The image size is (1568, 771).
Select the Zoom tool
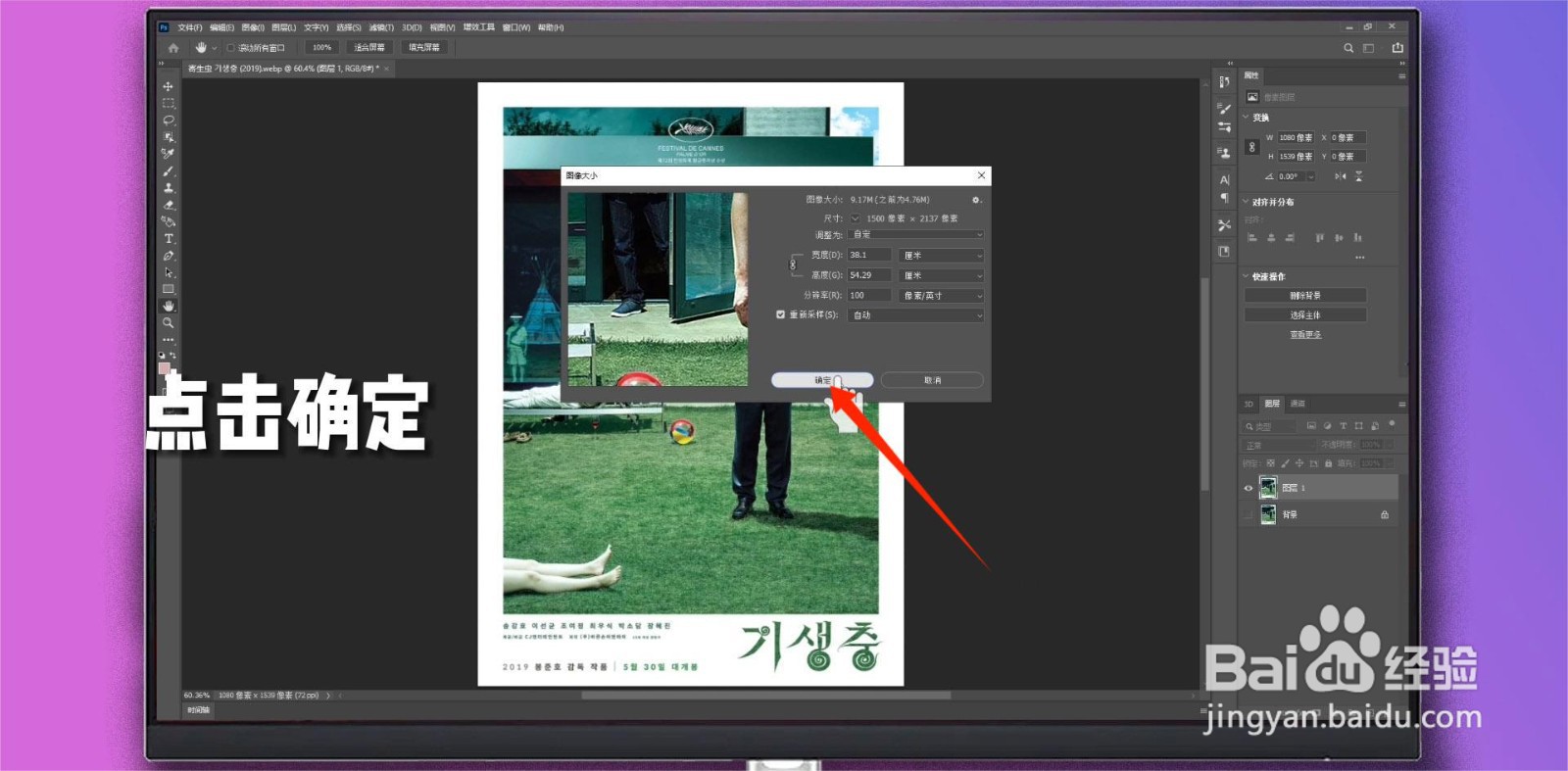(x=168, y=322)
